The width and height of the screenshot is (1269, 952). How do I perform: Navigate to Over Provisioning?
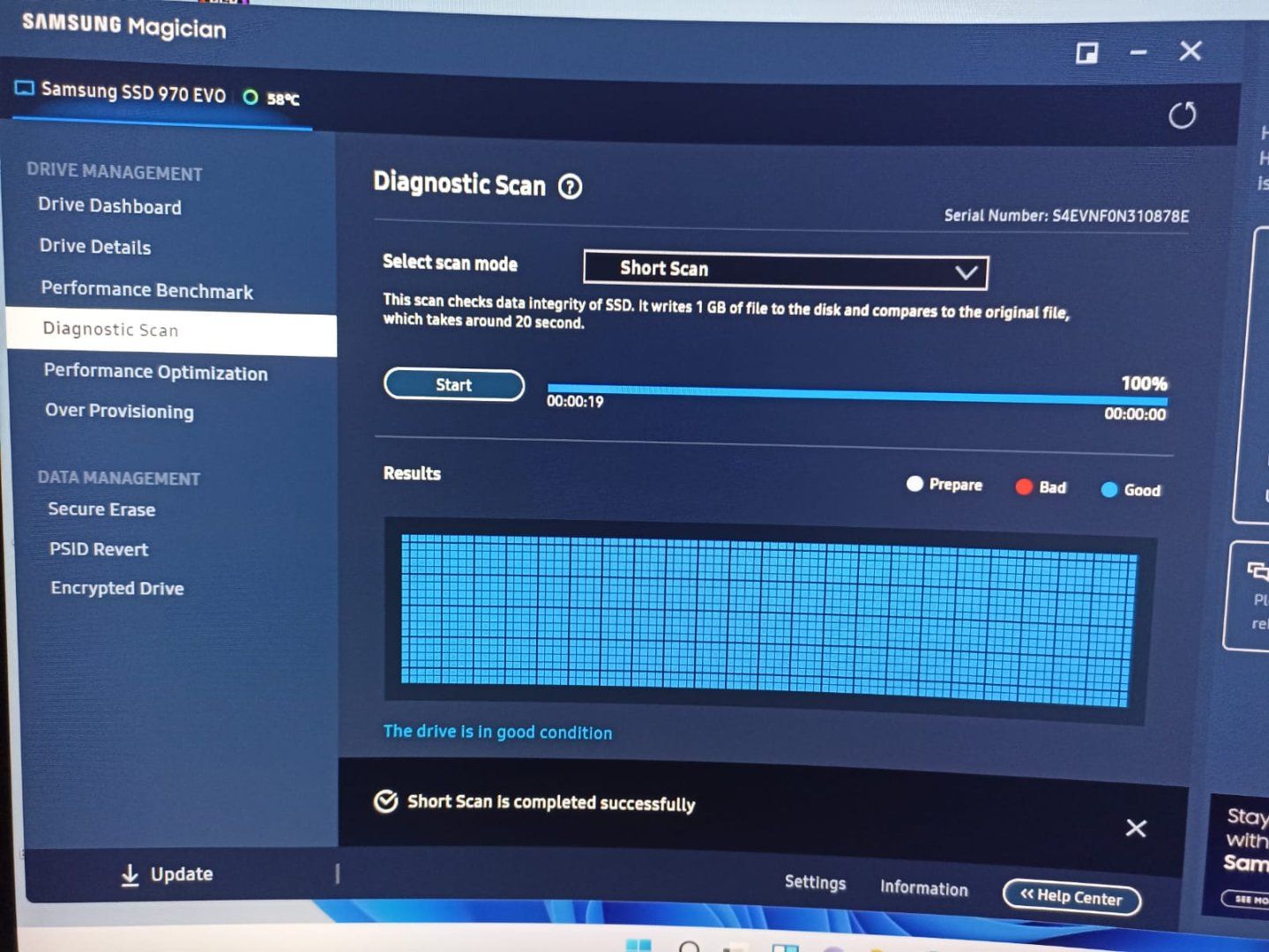[x=119, y=411]
